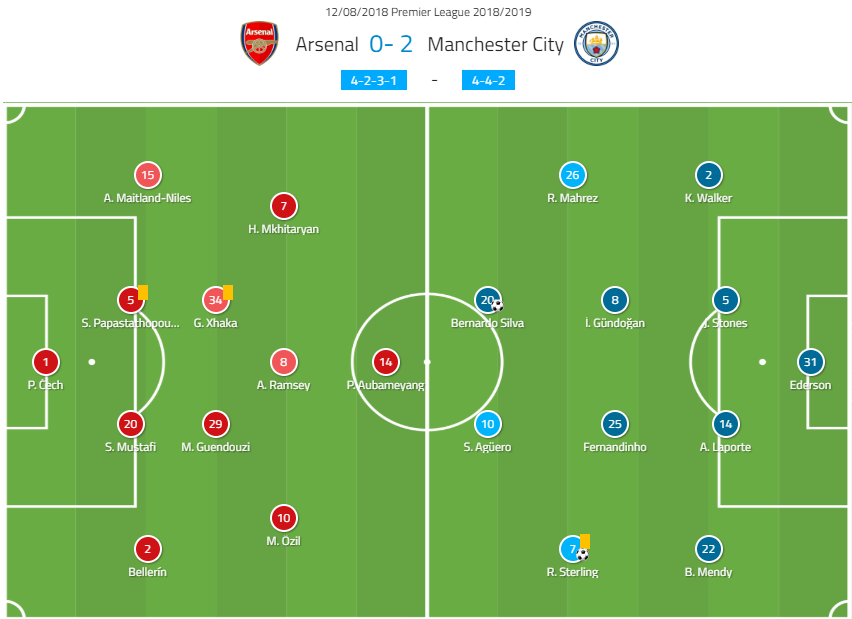Click the yellow card next to Xhaka

pyautogui.click(x=228, y=292)
